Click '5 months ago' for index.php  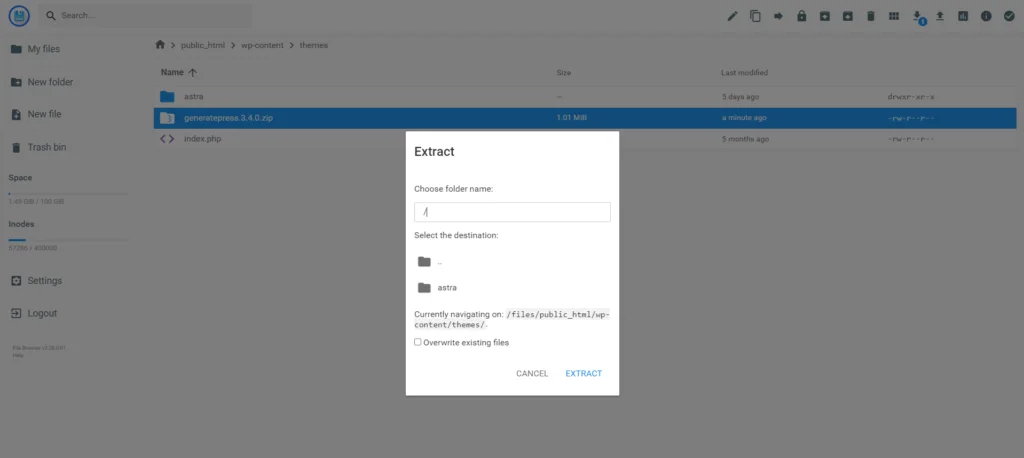pyautogui.click(x=745, y=139)
